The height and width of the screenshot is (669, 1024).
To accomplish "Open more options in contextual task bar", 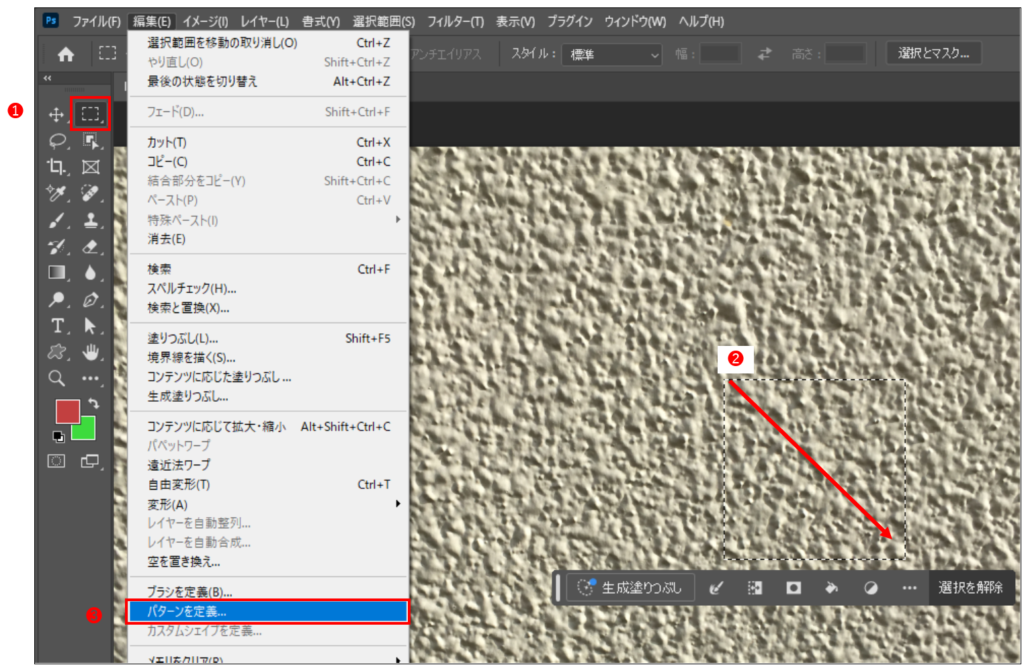I will [x=908, y=588].
